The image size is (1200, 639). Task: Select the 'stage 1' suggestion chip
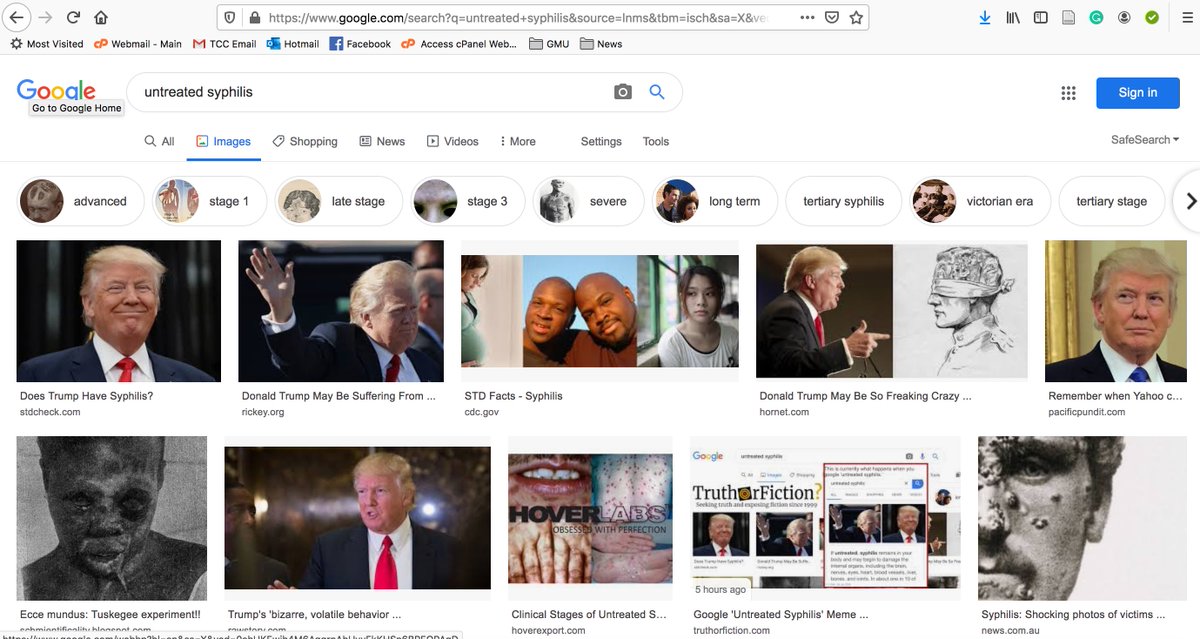point(208,201)
